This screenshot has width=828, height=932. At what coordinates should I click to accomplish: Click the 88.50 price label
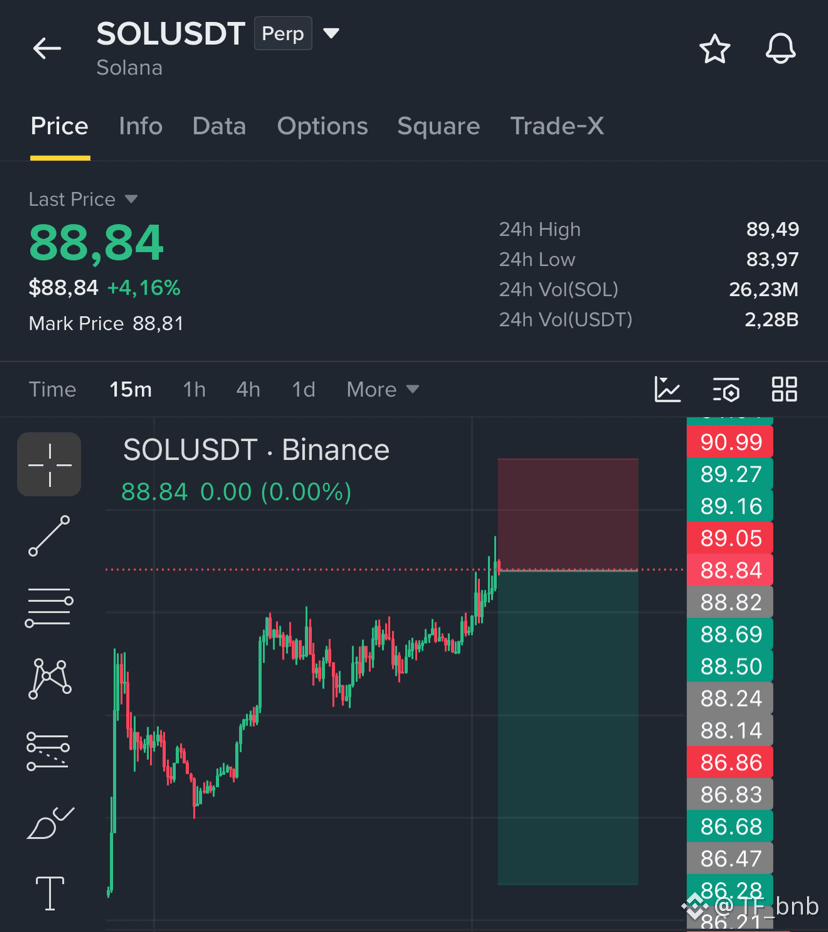(730, 666)
